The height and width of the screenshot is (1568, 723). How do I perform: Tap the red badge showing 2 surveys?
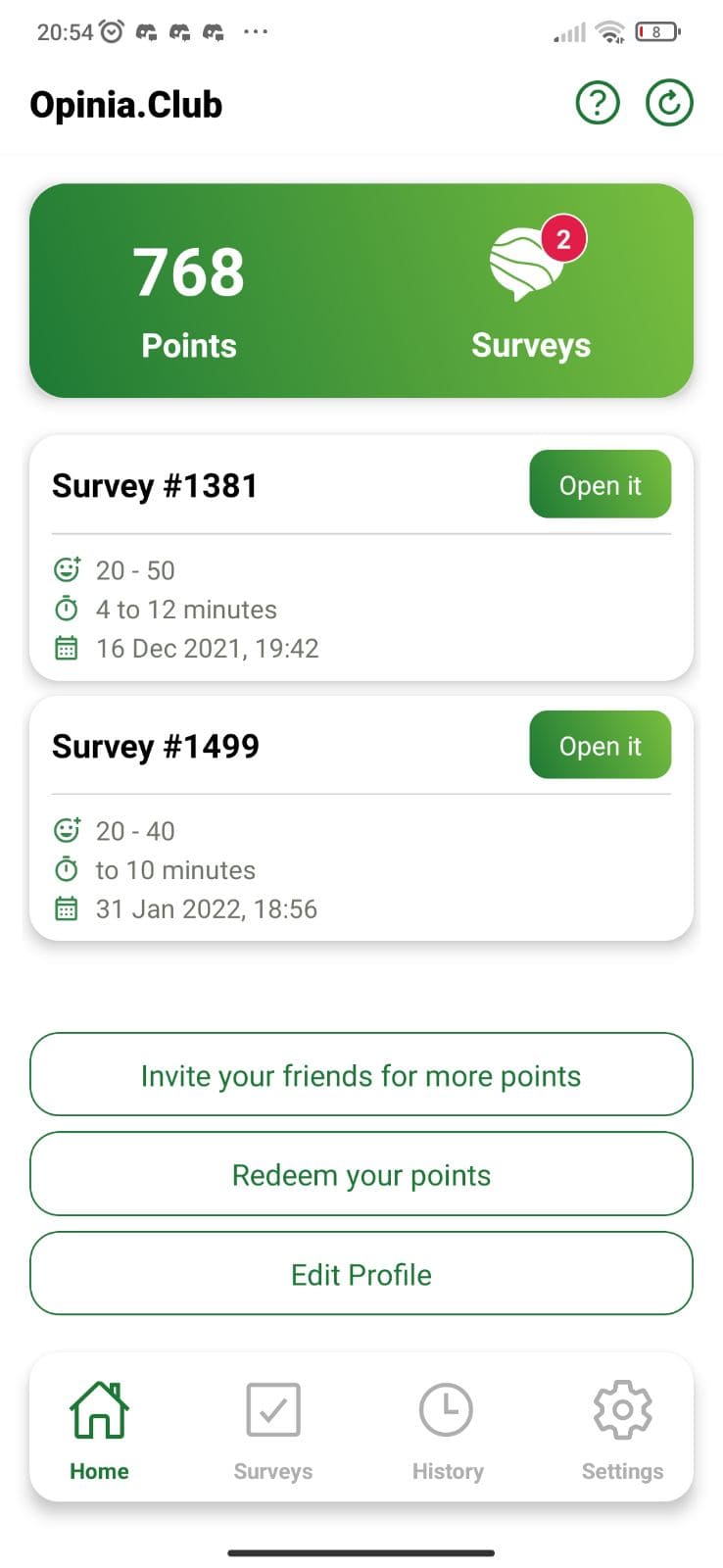563,239
